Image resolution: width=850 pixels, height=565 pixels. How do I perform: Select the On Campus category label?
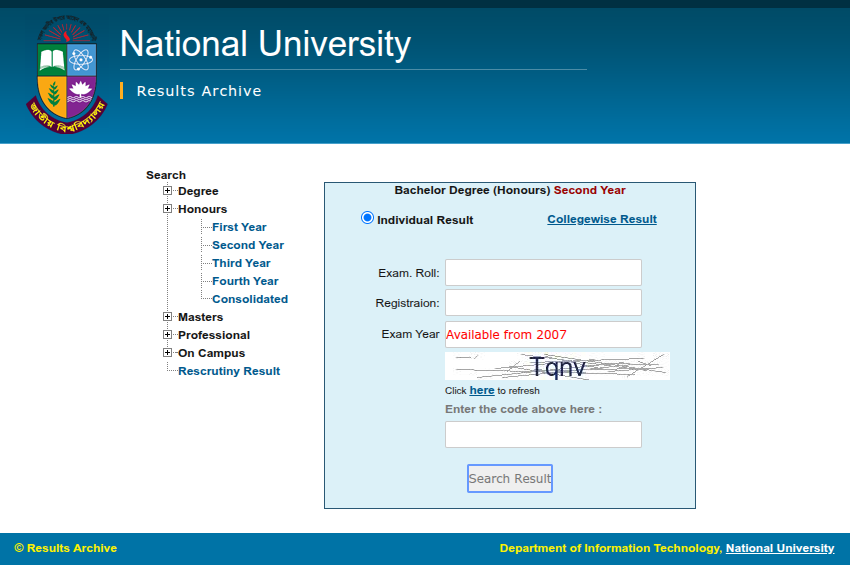[x=211, y=352]
